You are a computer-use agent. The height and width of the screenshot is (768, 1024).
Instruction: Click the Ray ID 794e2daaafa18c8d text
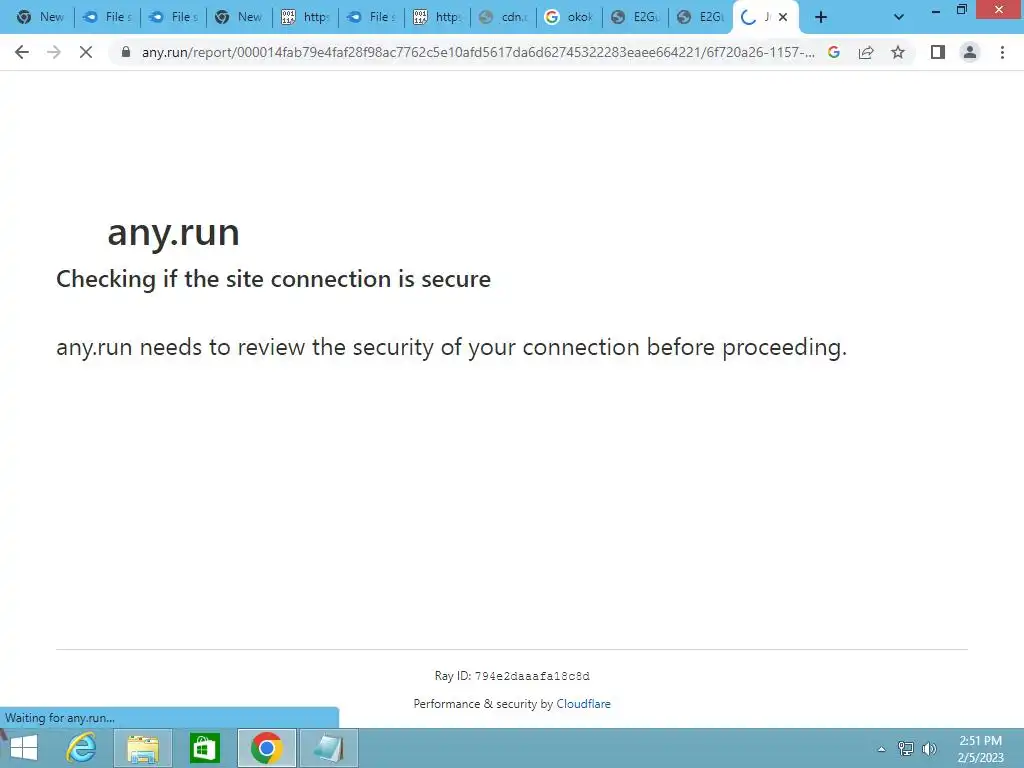pos(512,676)
